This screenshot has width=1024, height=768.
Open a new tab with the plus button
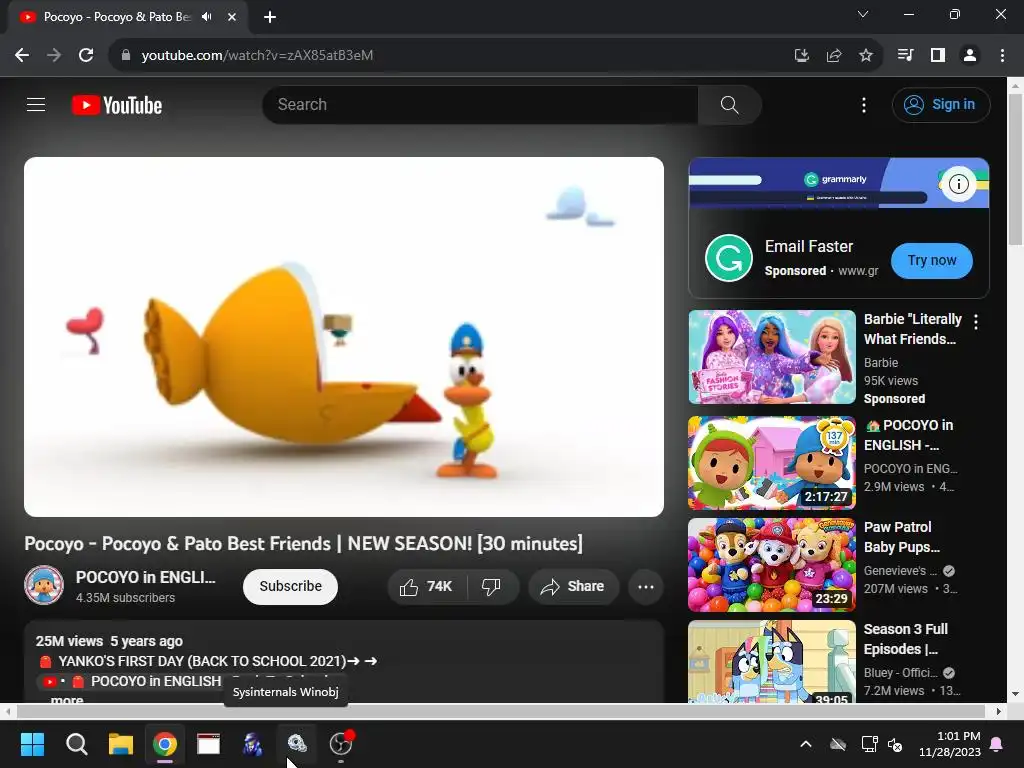pos(270,17)
